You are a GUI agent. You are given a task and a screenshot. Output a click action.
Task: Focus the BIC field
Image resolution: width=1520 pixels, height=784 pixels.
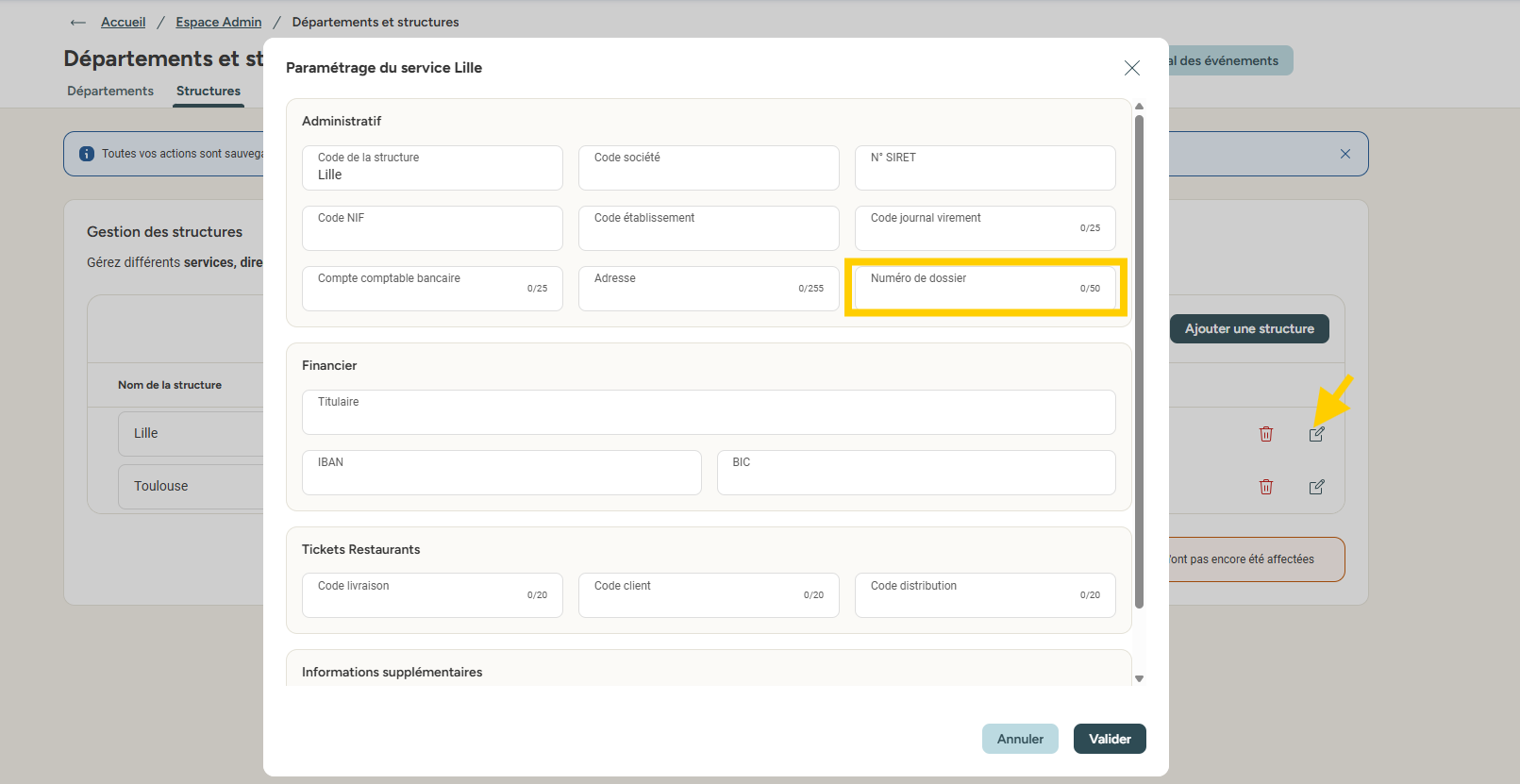(x=916, y=473)
